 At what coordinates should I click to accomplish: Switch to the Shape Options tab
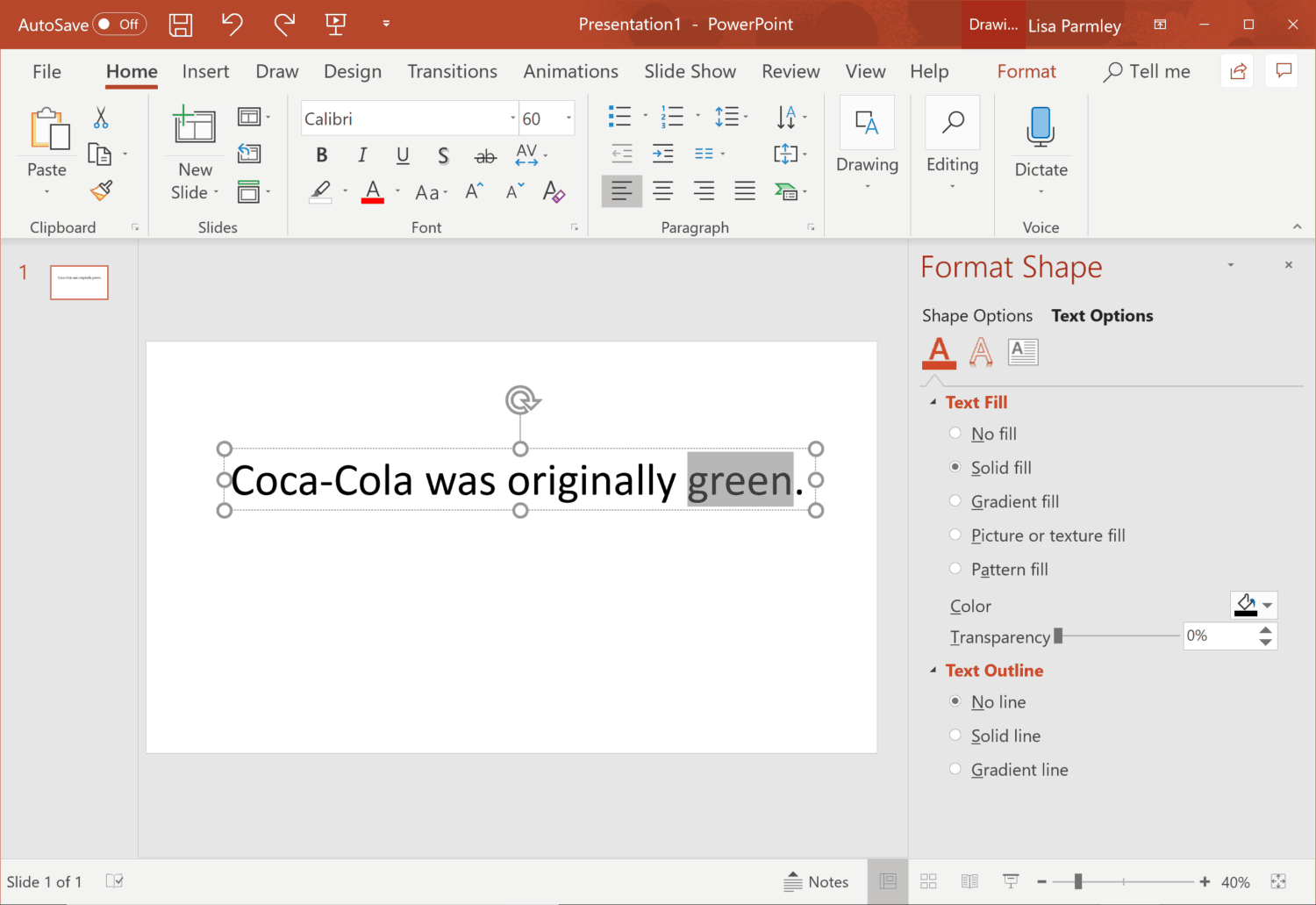pyautogui.click(x=976, y=316)
